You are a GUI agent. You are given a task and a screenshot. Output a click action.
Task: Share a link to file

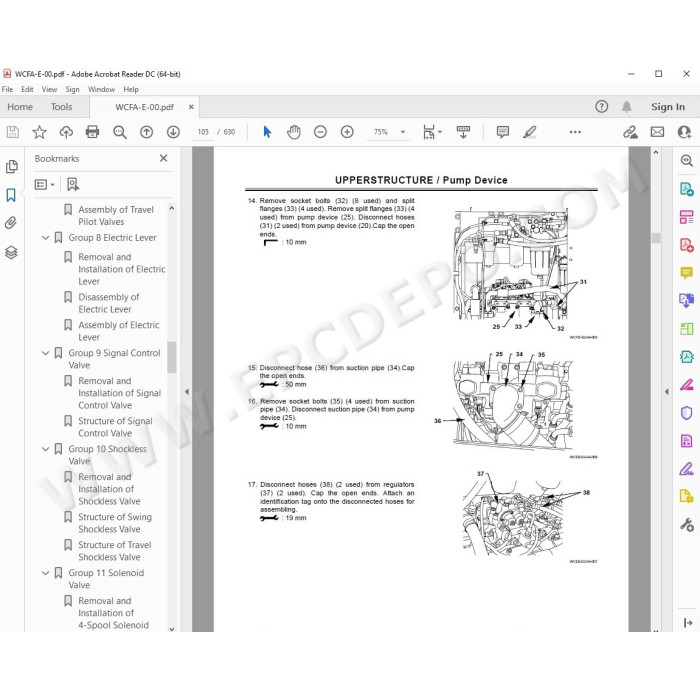630,132
